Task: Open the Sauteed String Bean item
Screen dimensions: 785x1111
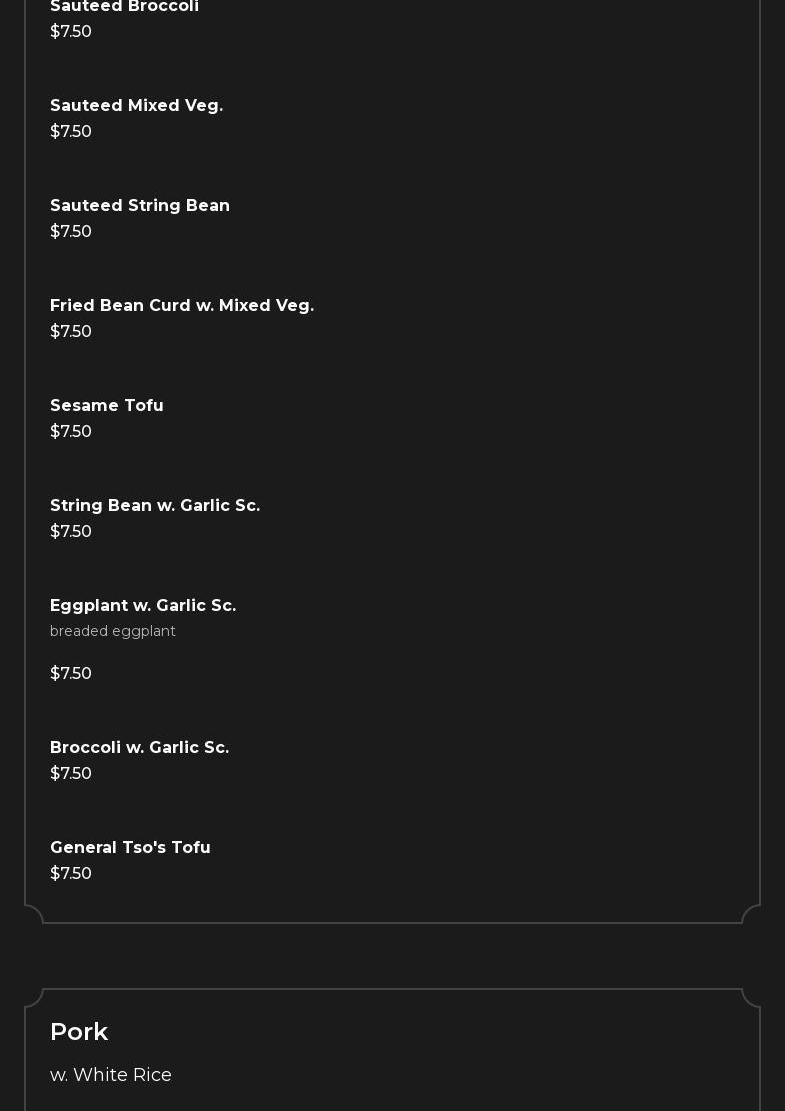Action: 140,206
